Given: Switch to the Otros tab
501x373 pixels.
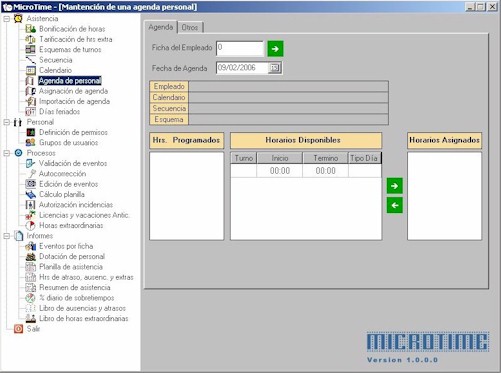Looking at the screenshot, I should point(190,27).
